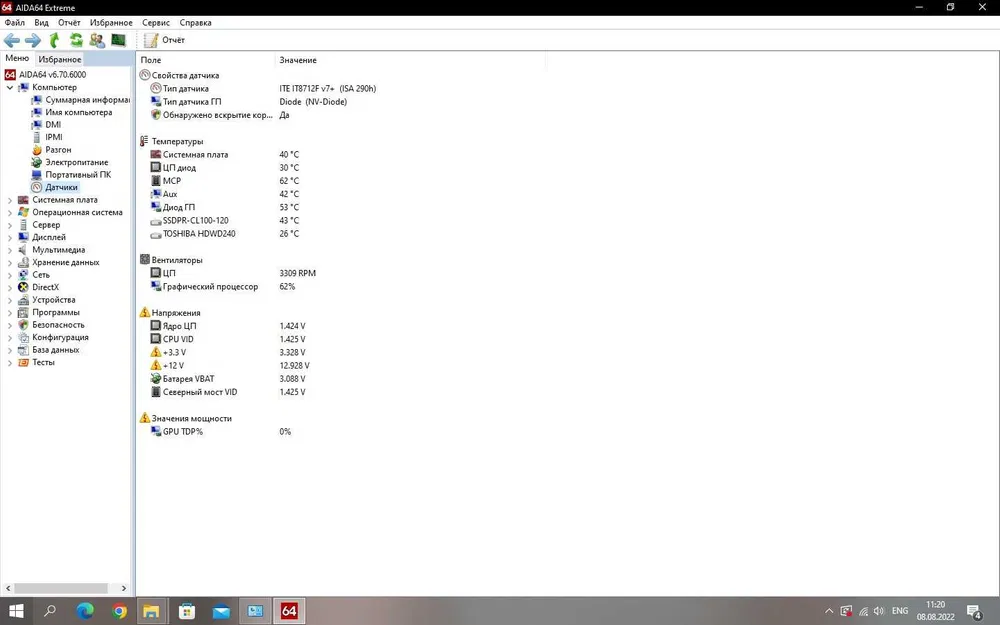This screenshot has height=625, width=1000.
Task: Select Суммарная информация tree item
Action: pyautogui.click(x=87, y=100)
